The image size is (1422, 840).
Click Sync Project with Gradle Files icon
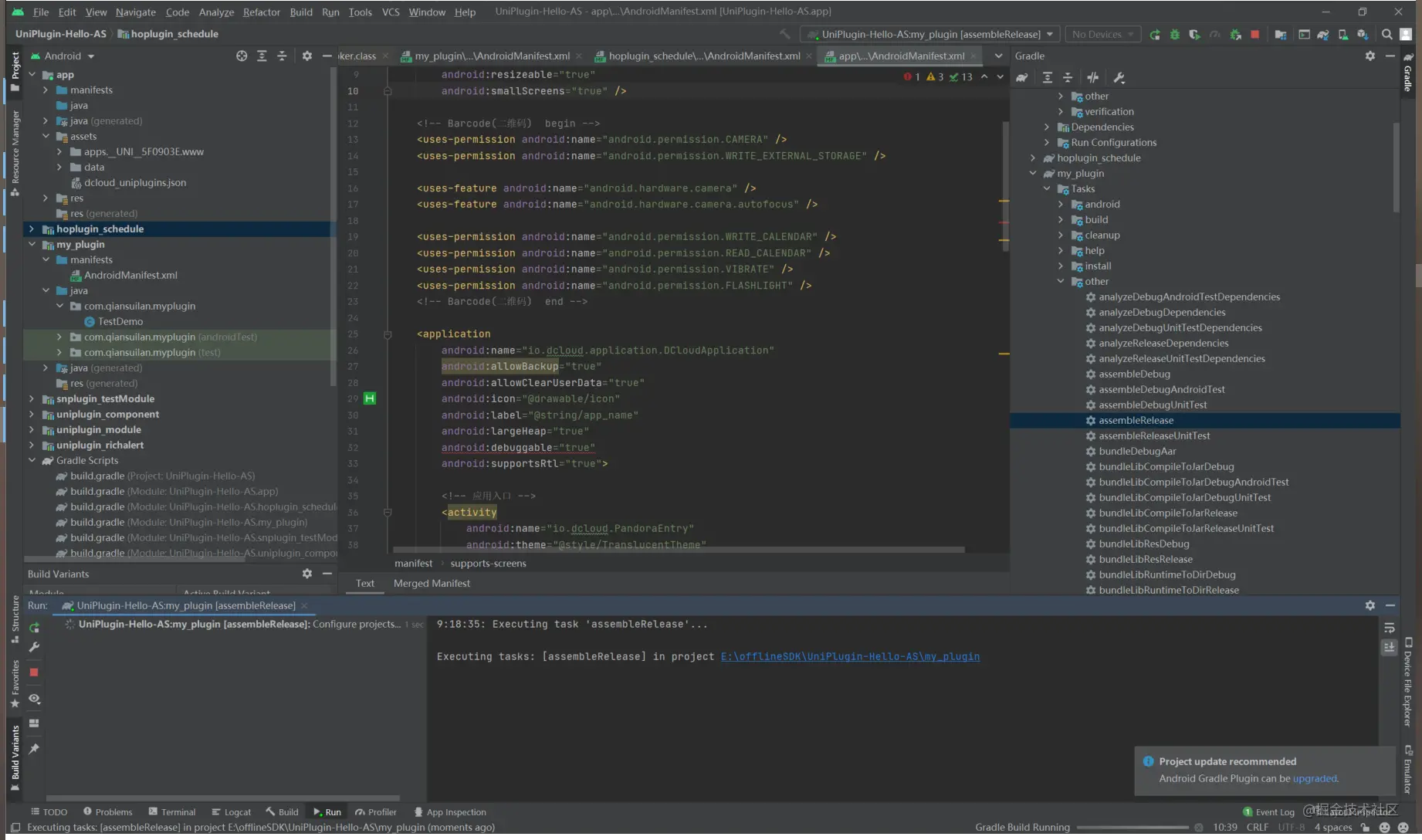coord(1322,35)
